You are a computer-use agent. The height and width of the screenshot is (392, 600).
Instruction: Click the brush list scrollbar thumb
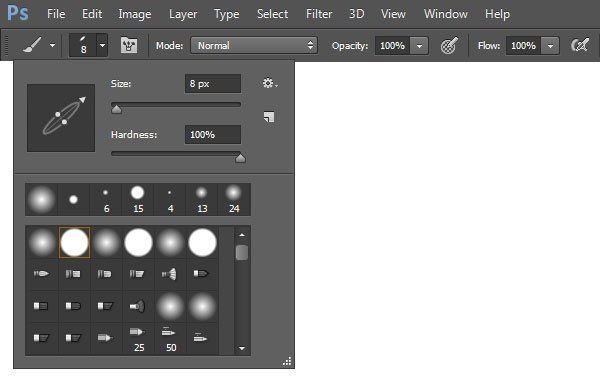[x=242, y=253]
